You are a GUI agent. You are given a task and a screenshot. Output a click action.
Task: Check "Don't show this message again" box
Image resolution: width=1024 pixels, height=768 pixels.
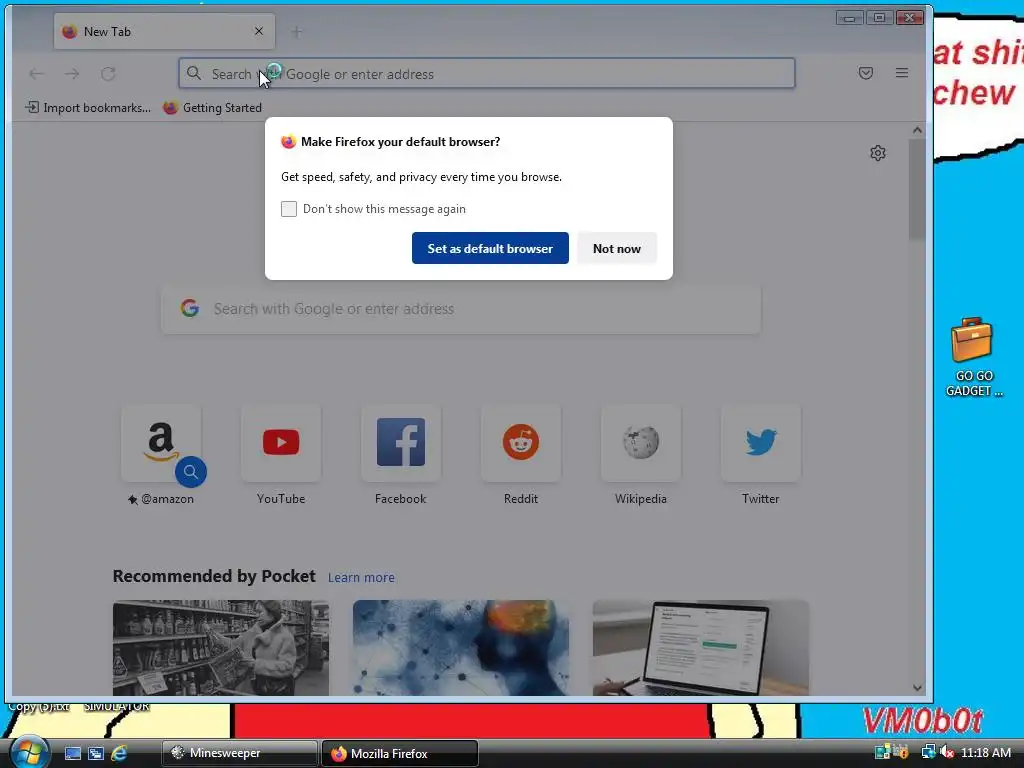coord(289,209)
